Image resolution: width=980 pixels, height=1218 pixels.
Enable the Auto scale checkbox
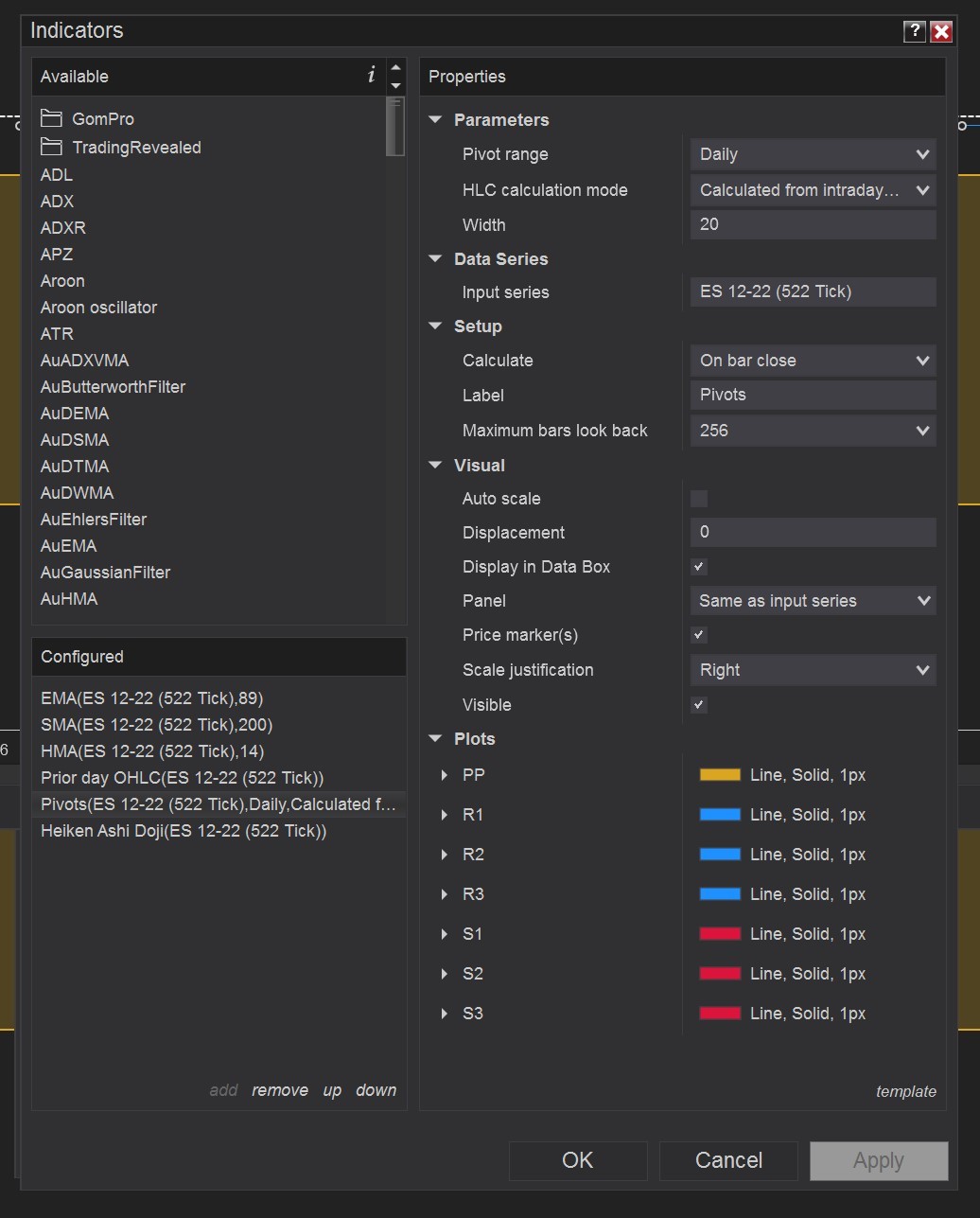(x=699, y=499)
